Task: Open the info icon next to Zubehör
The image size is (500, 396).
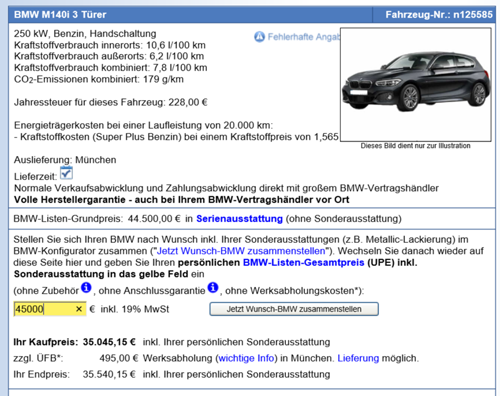Action: 86,287
